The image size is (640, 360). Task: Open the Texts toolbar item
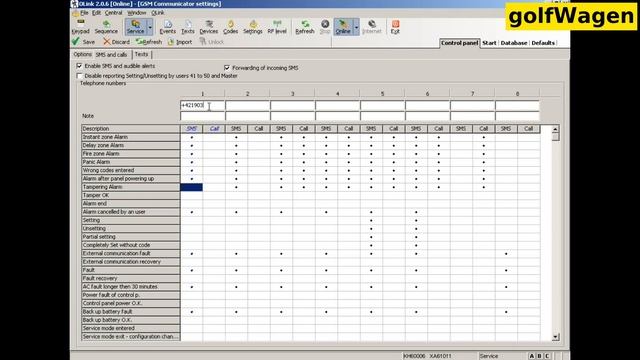[187, 27]
